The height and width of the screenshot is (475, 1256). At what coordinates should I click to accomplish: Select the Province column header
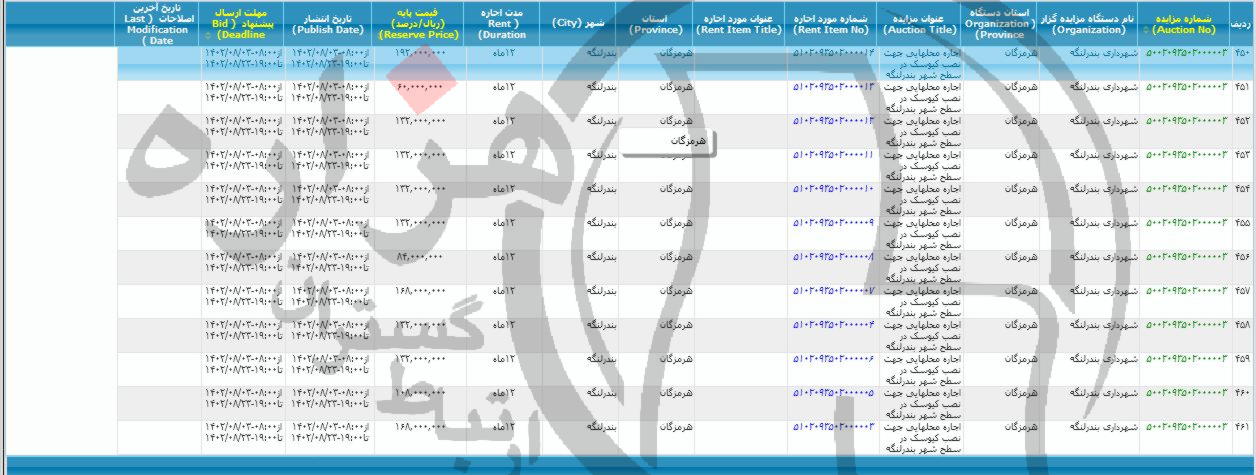coord(656,24)
